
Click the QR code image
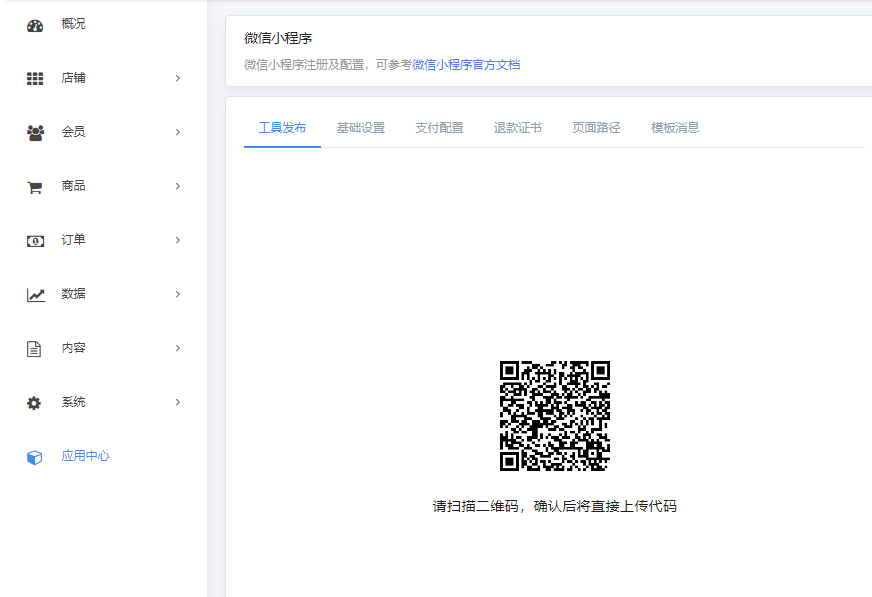555,416
